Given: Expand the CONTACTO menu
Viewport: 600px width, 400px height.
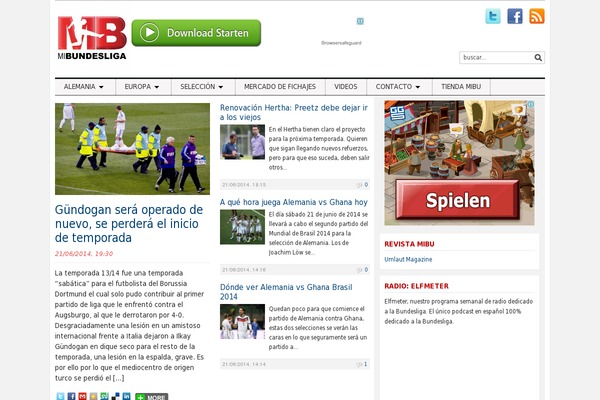Looking at the screenshot, I should pyautogui.click(x=399, y=87).
